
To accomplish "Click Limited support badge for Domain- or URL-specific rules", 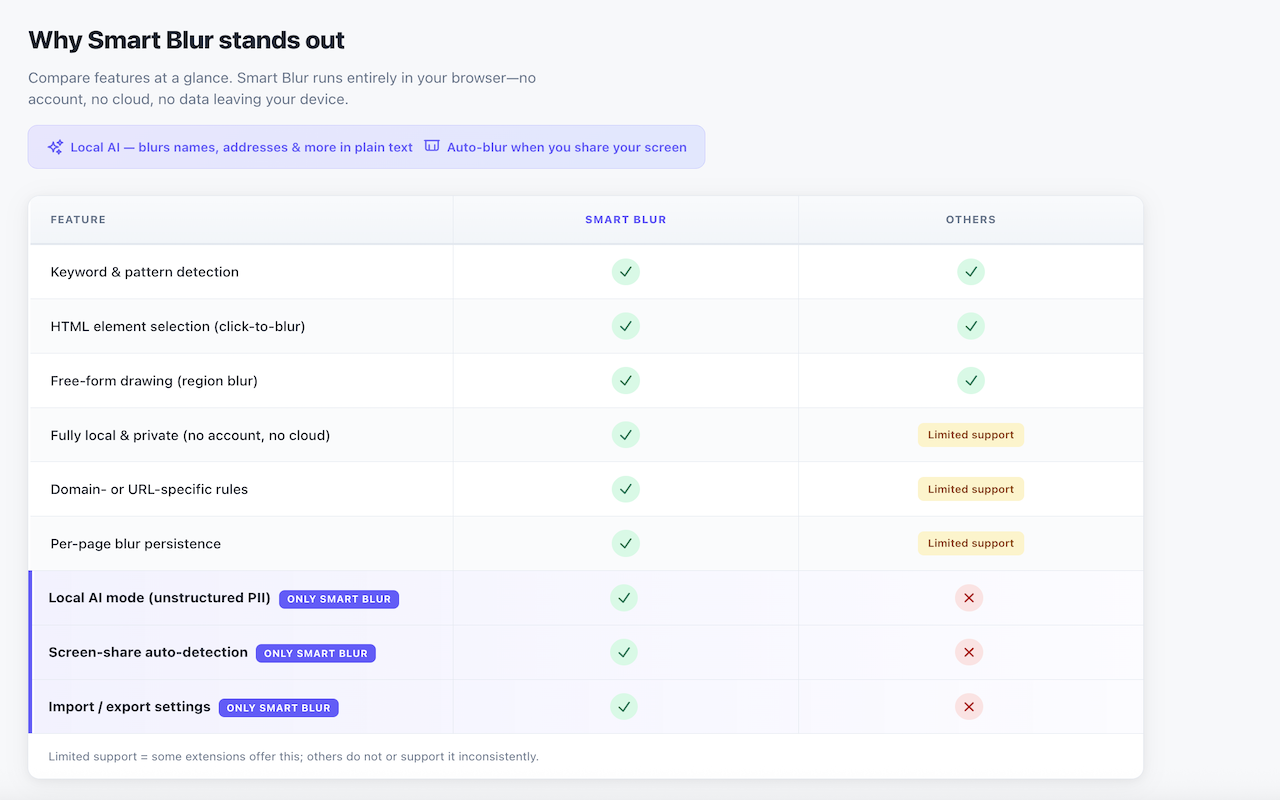I will pyautogui.click(x=970, y=489).
